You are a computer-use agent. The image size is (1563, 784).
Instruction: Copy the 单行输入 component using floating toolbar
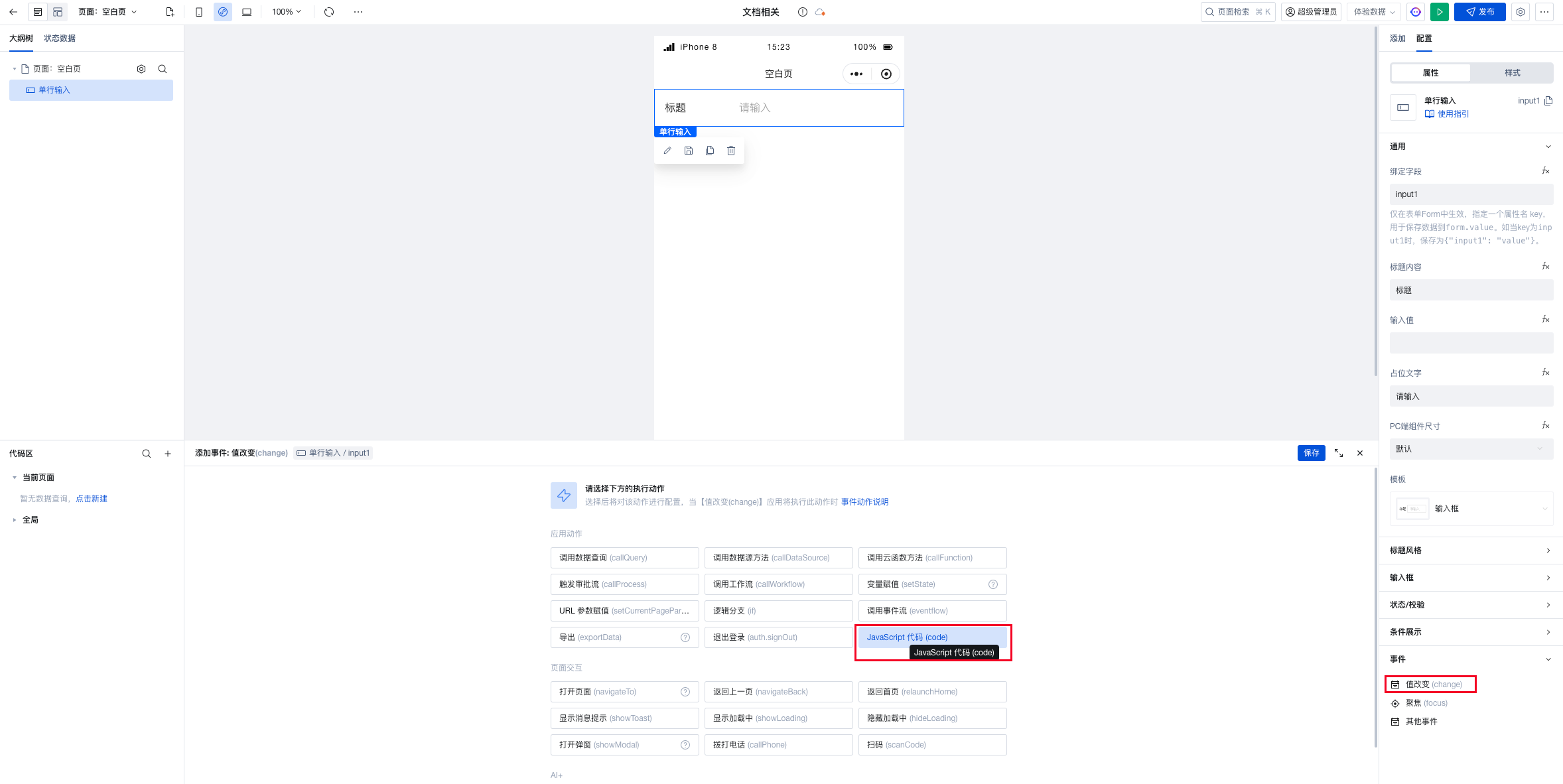710,151
